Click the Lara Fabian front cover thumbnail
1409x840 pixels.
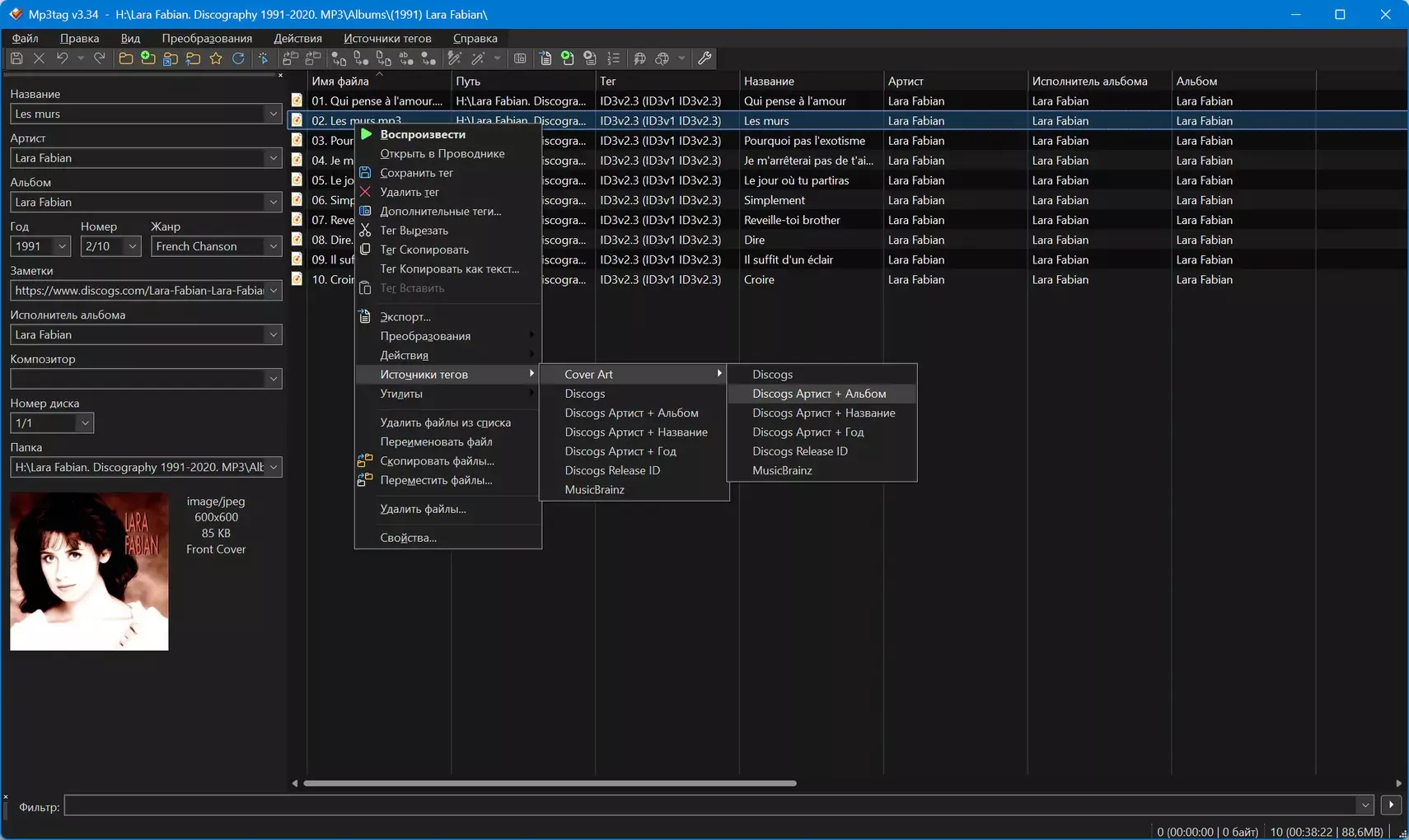click(89, 572)
